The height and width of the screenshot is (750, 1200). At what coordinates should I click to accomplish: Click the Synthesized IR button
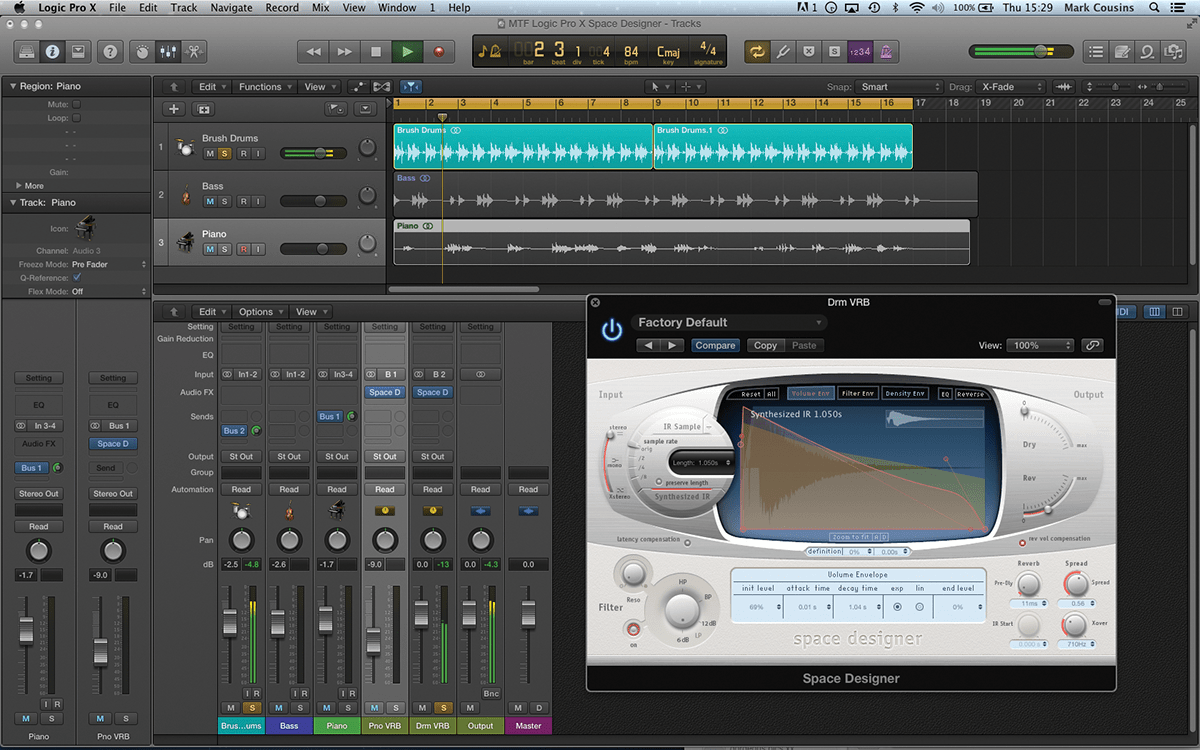pos(682,497)
